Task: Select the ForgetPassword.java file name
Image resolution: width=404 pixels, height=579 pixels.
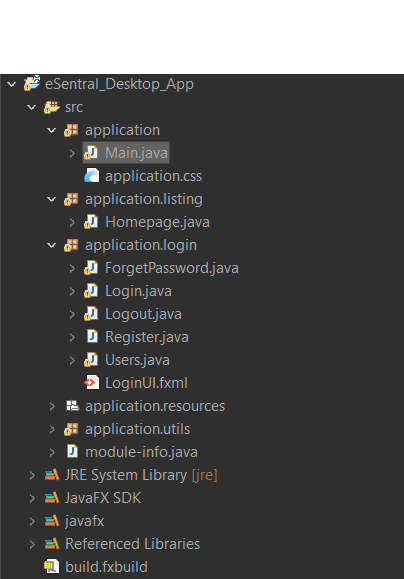Action: [172, 268]
